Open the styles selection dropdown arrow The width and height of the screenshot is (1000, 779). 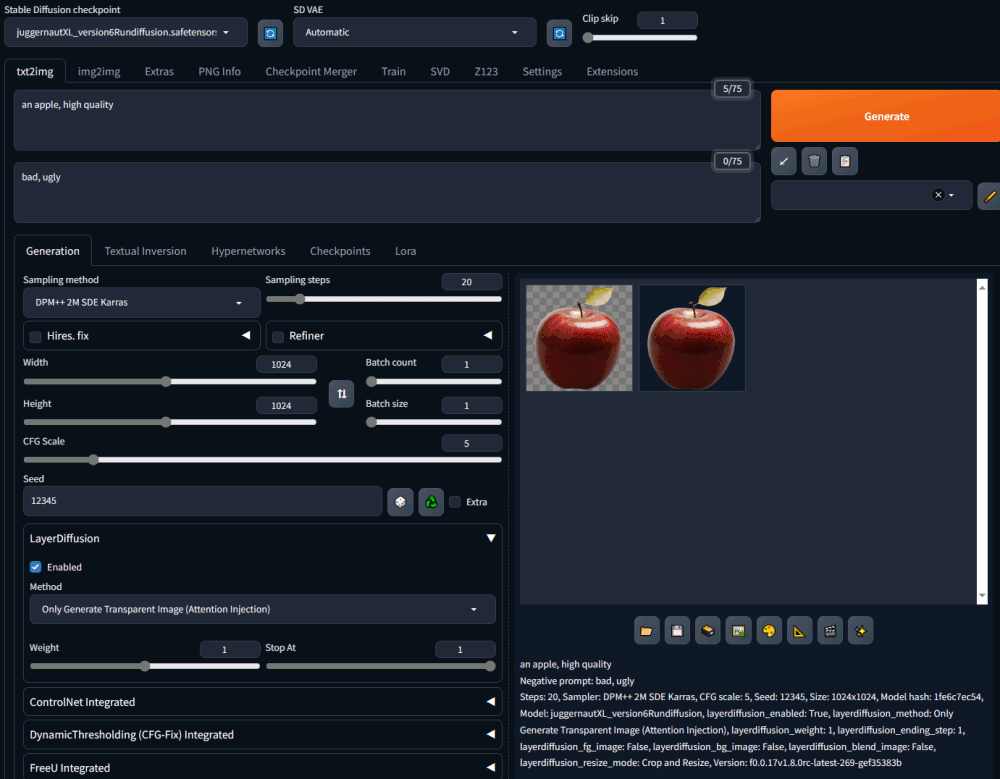click(951, 195)
